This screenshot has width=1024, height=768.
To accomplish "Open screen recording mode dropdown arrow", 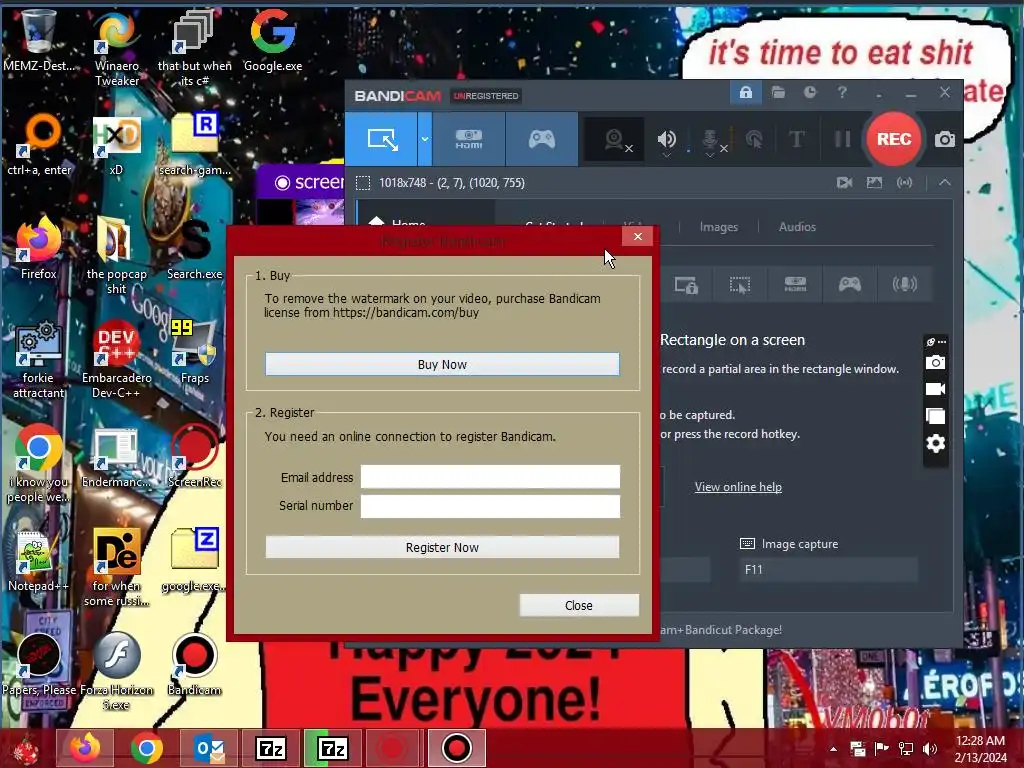I will click(x=424, y=139).
